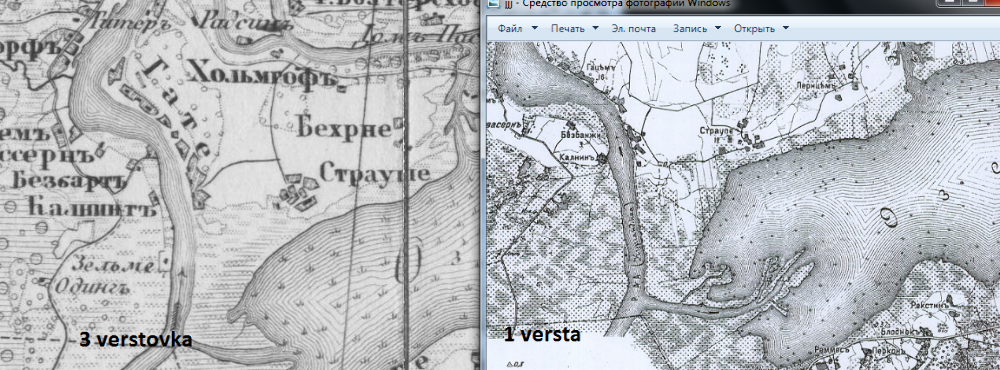Click the Открыть button
1000x370 pixels.
[x=754, y=29]
